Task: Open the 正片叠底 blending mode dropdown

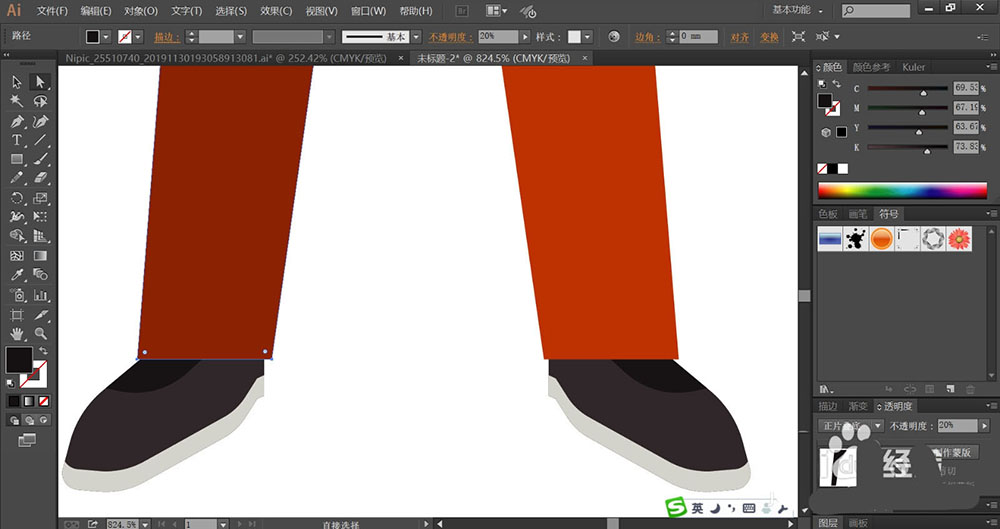Action: pos(877,426)
